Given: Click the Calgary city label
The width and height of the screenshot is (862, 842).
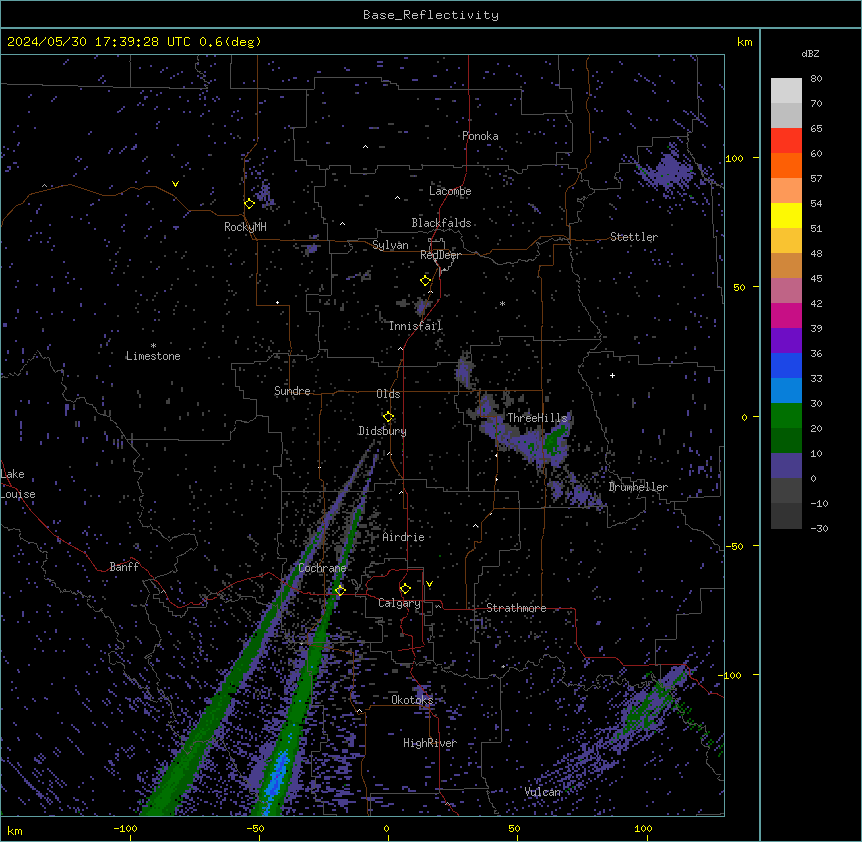Looking at the screenshot, I should [x=399, y=603].
